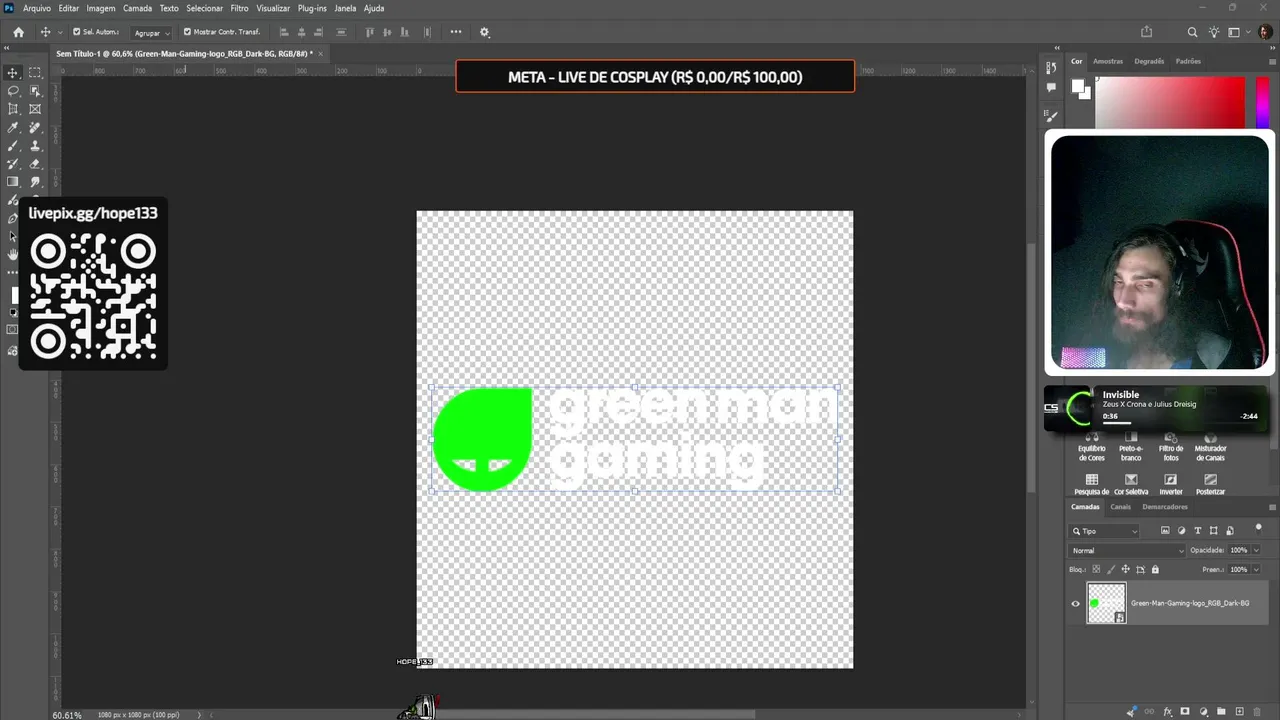This screenshot has width=1280, height=720.
Task: Open the Camada menu
Action: point(138,8)
